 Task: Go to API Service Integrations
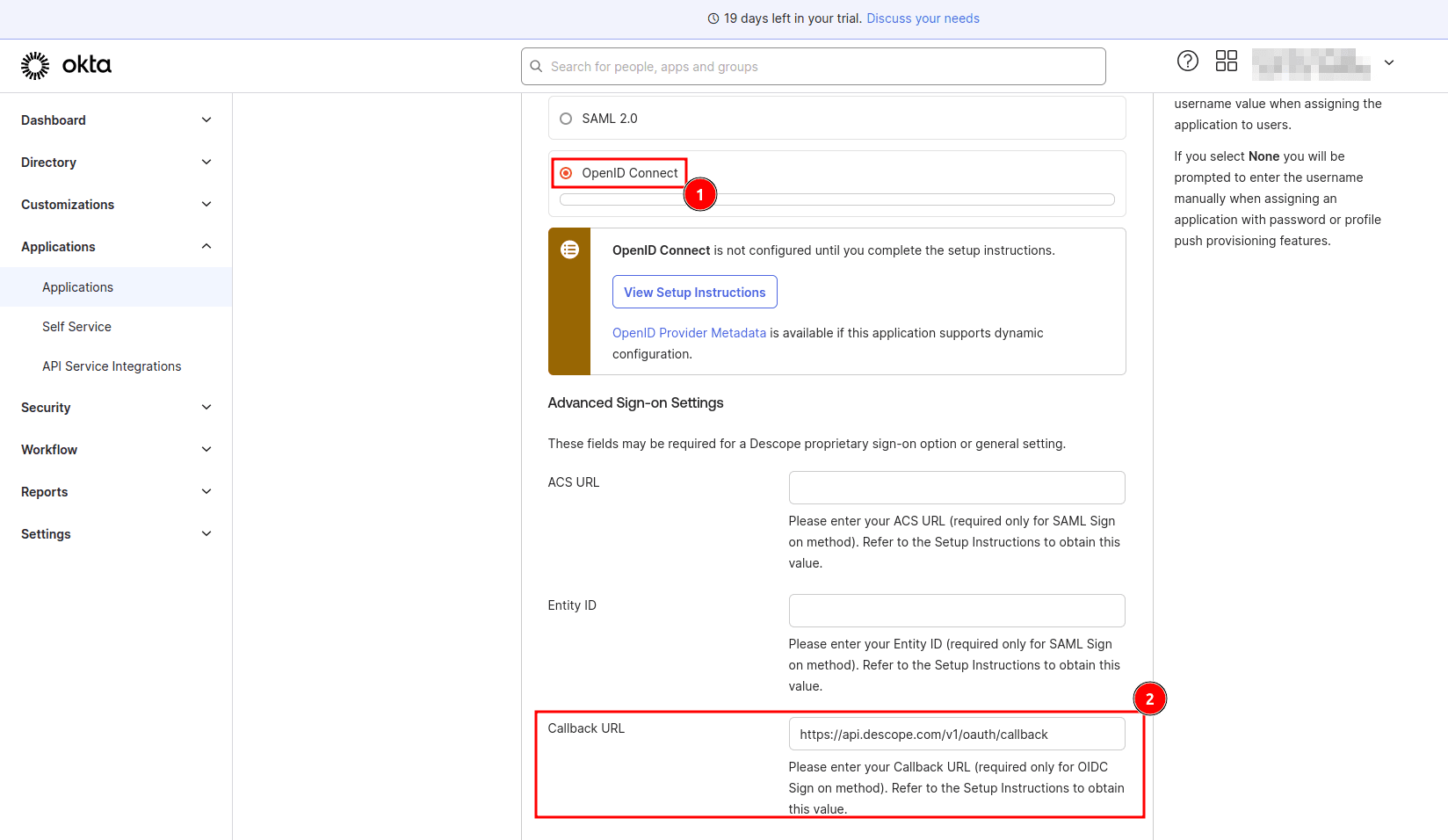click(x=112, y=366)
